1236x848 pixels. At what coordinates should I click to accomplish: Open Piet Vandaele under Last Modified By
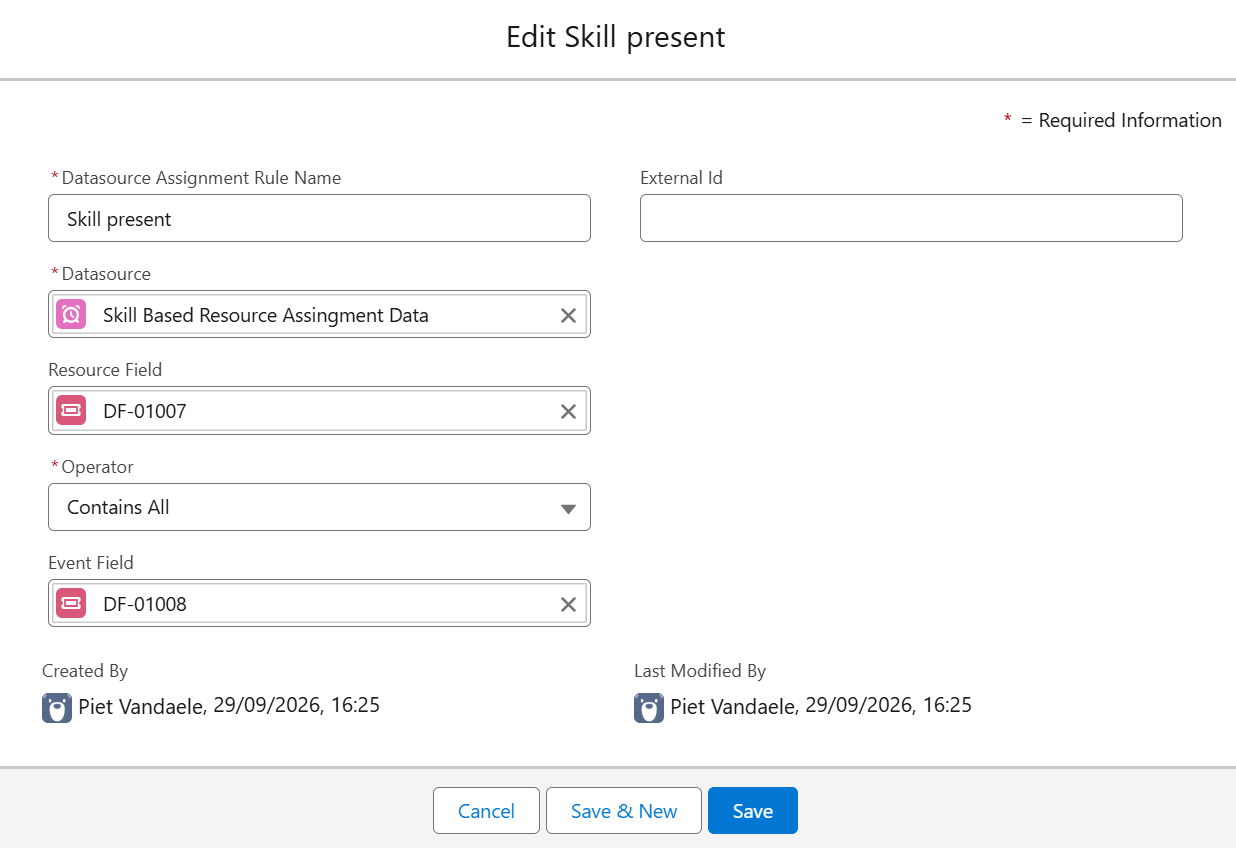[x=734, y=706]
